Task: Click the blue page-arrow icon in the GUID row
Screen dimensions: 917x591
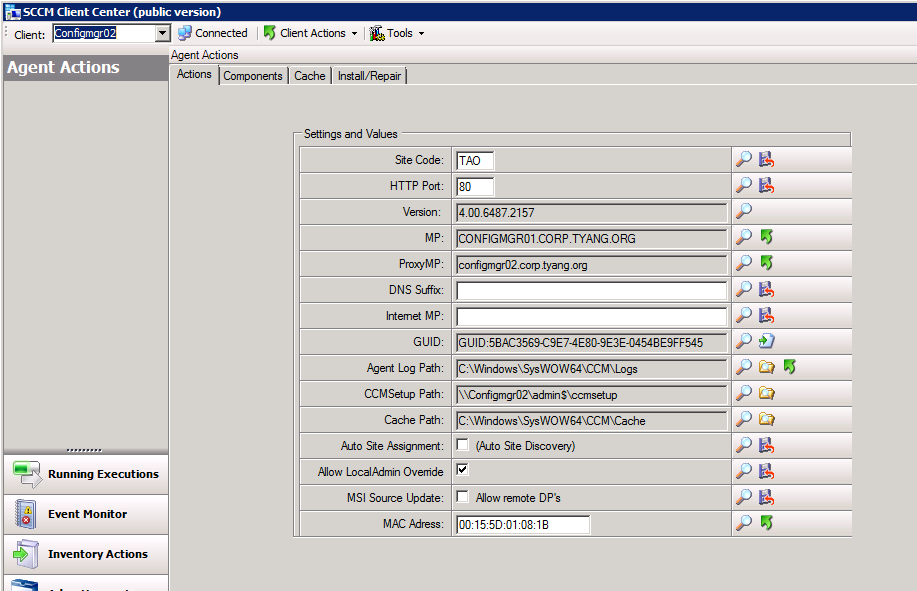Action: 766,341
